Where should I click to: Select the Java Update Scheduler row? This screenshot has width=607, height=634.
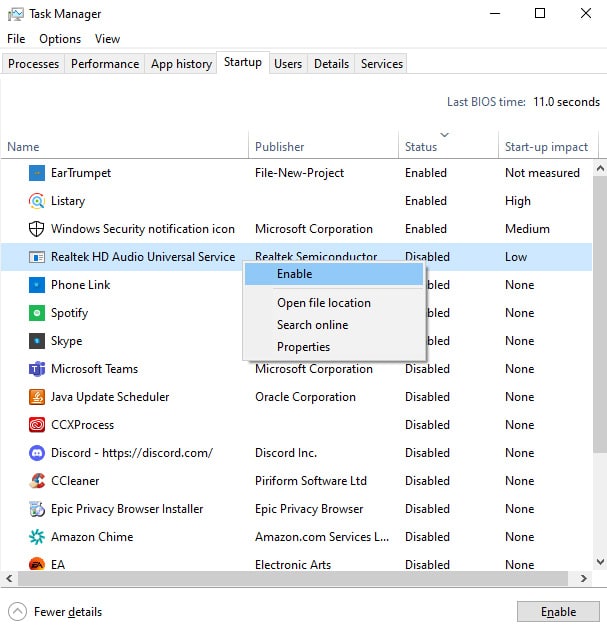point(110,397)
